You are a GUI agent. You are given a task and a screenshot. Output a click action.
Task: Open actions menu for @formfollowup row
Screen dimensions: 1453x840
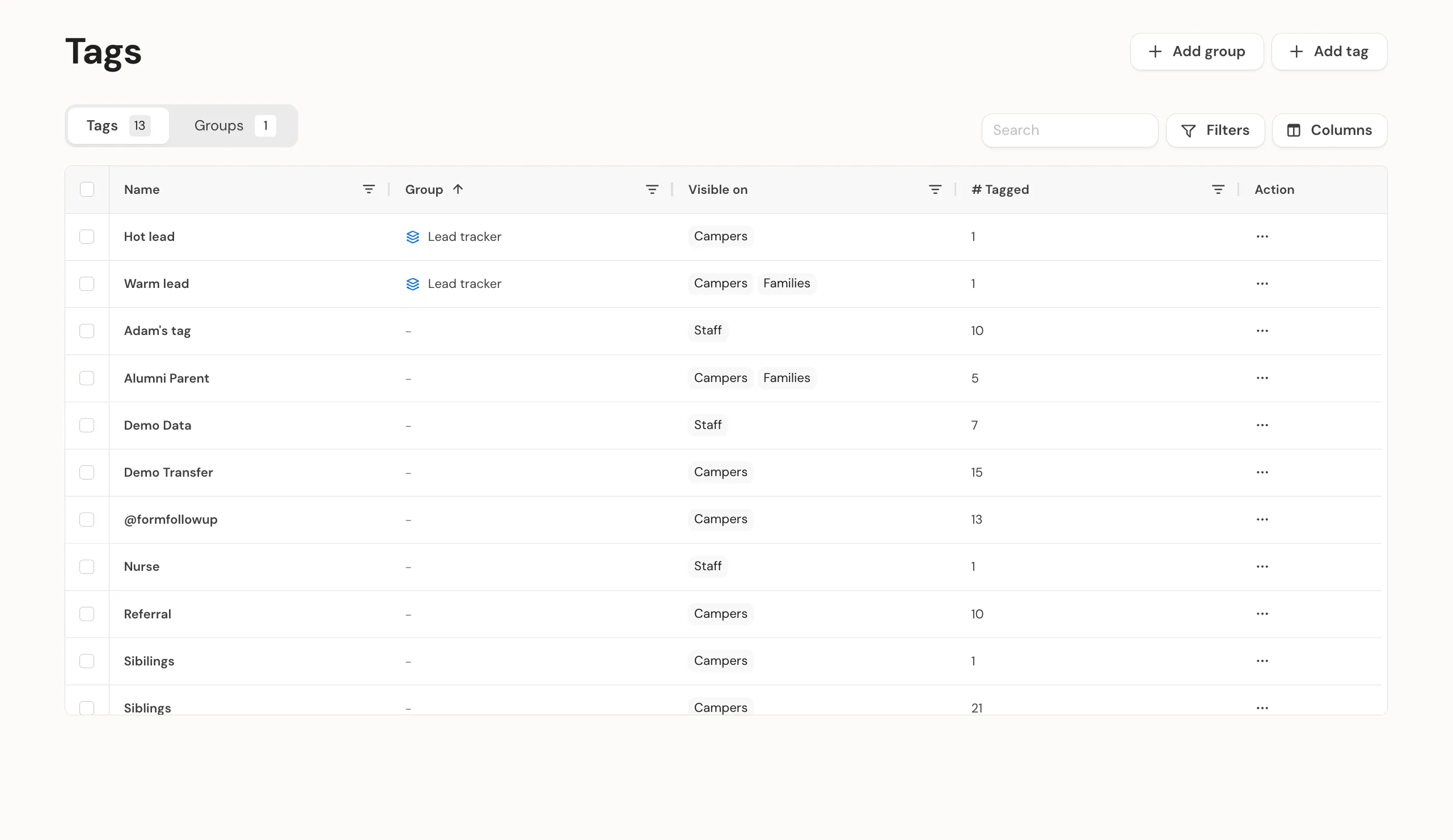[1261, 520]
